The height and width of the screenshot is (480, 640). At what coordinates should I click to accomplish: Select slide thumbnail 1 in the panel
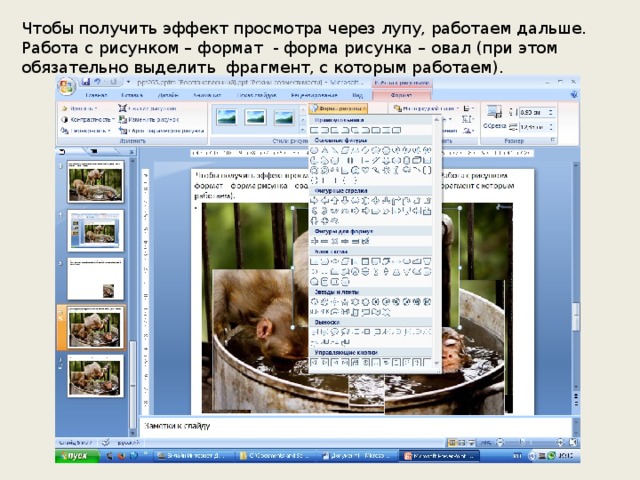96,181
